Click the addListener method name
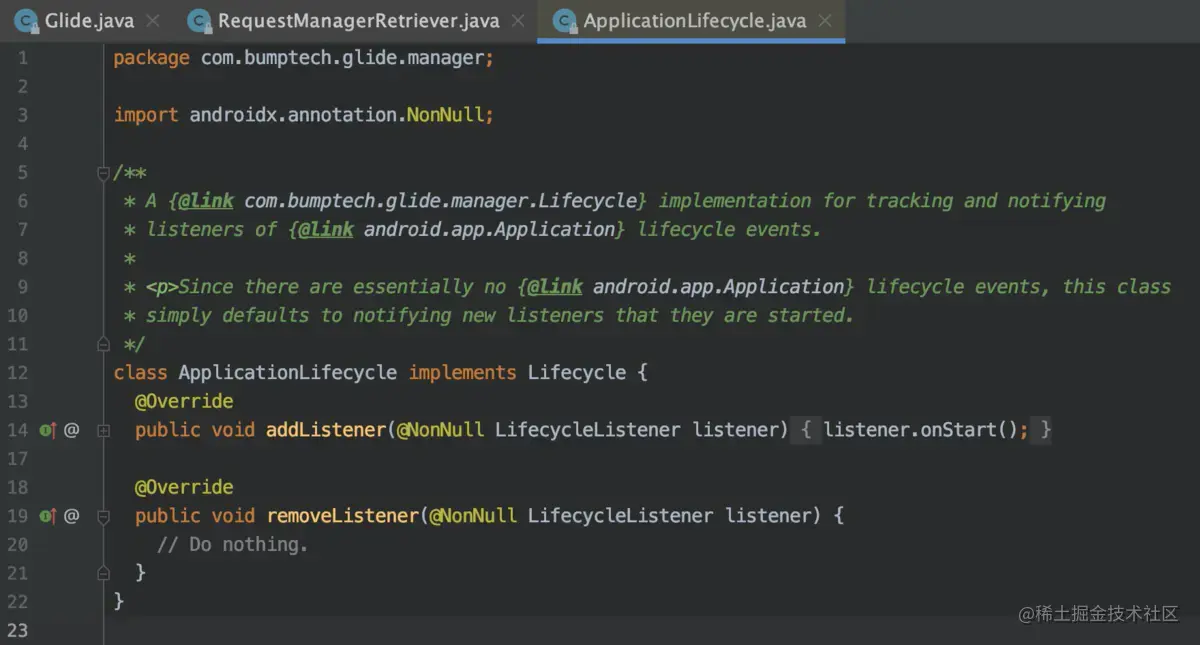Image resolution: width=1200 pixels, height=645 pixels. pos(326,430)
